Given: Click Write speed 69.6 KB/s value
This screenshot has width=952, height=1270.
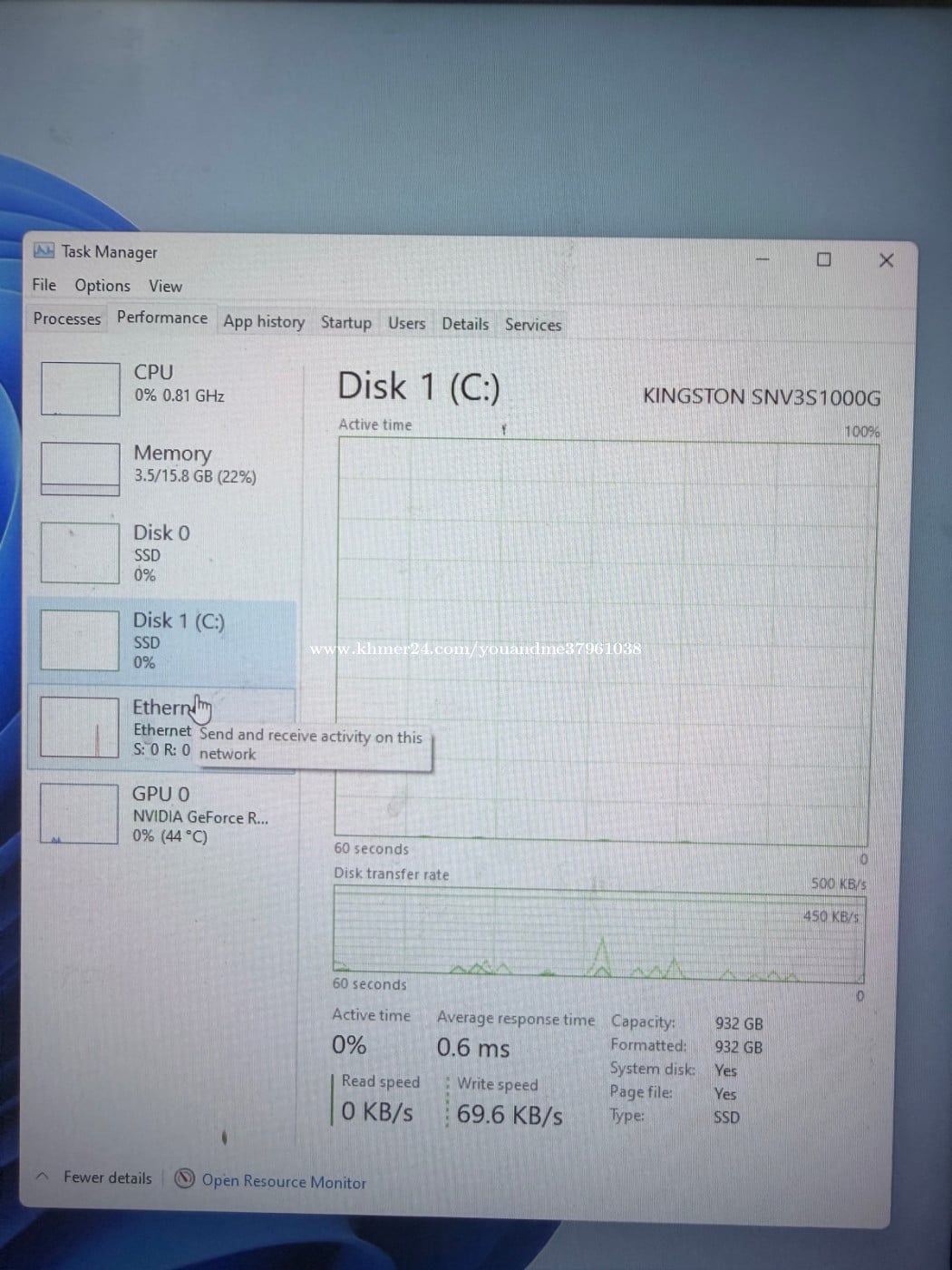Looking at the screenshot, I should [510, 1115].
